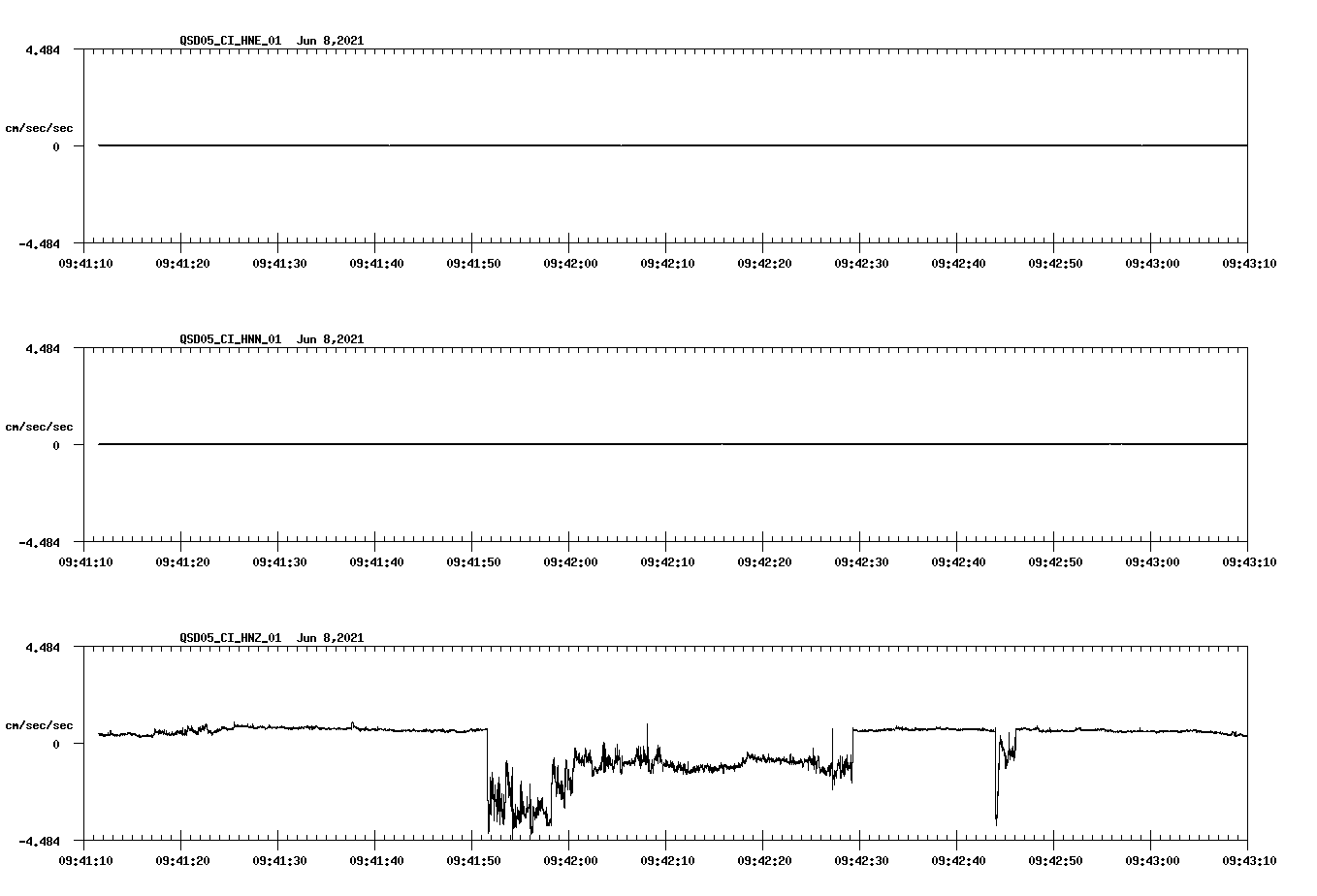
Task: Click the 09:41:40 time label of HNZ plot
Action: point(376,860)
